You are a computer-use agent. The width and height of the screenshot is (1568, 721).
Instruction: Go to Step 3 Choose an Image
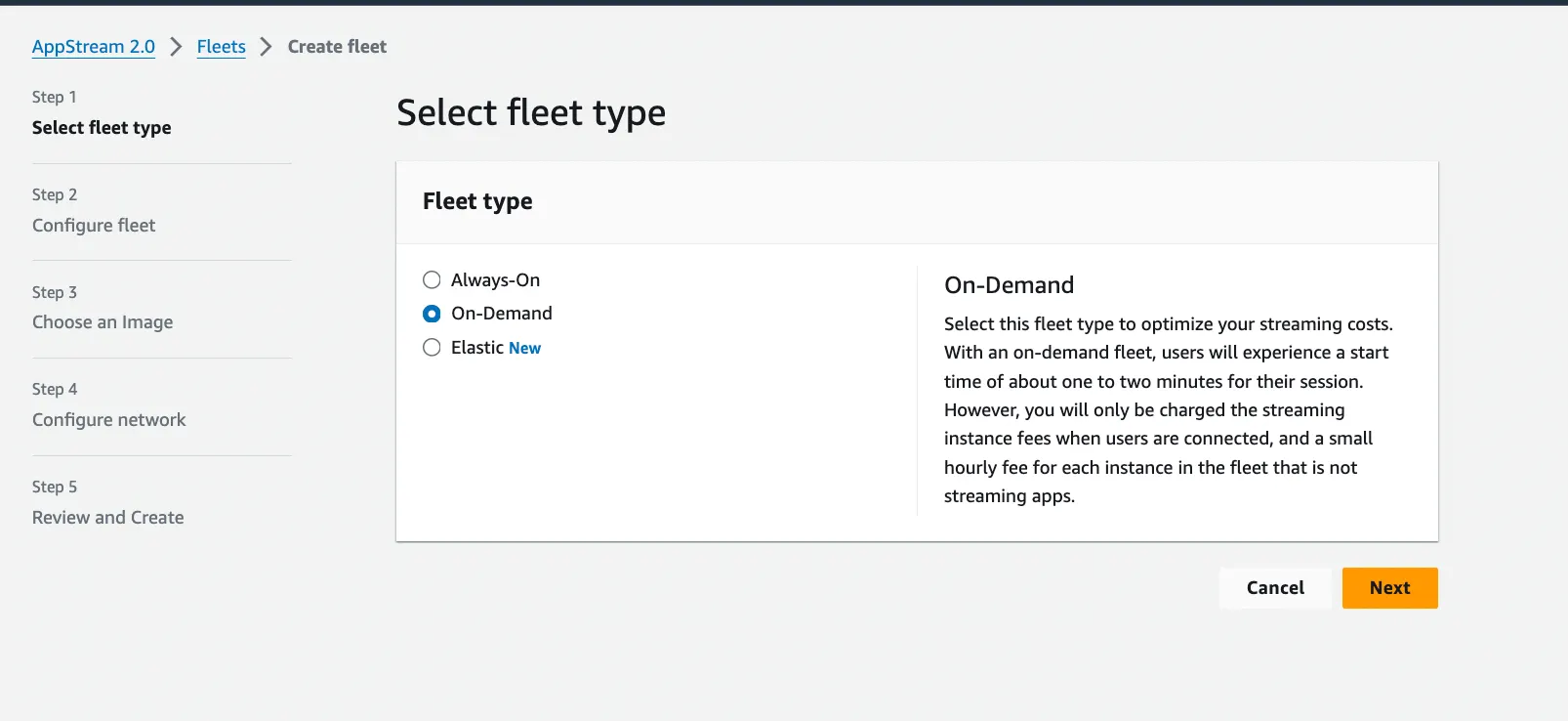(103, 322)
